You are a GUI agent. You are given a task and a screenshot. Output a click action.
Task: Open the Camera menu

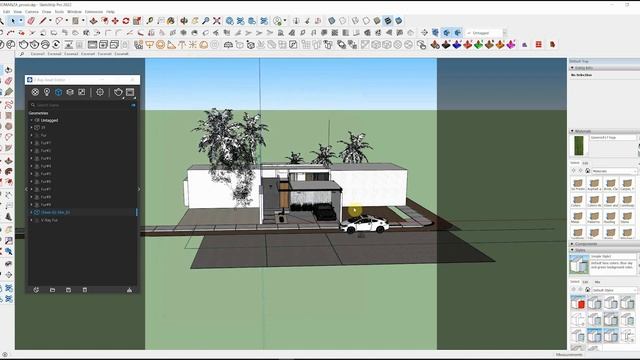(32, 12)
